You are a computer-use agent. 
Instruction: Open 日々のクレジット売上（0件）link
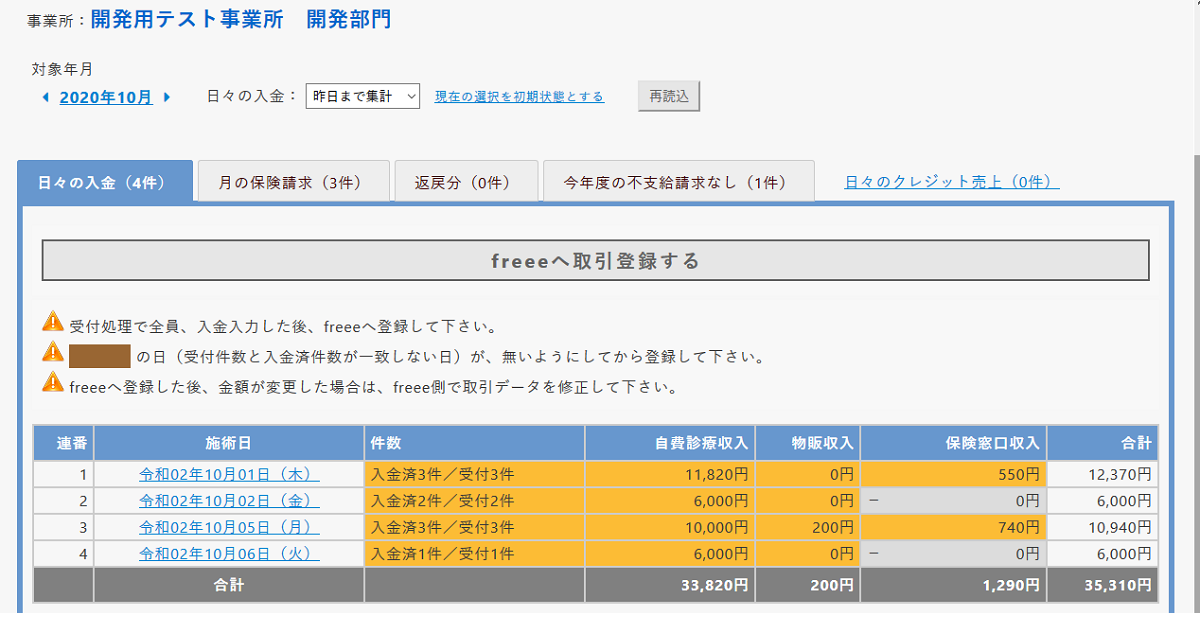click(951, 182)
